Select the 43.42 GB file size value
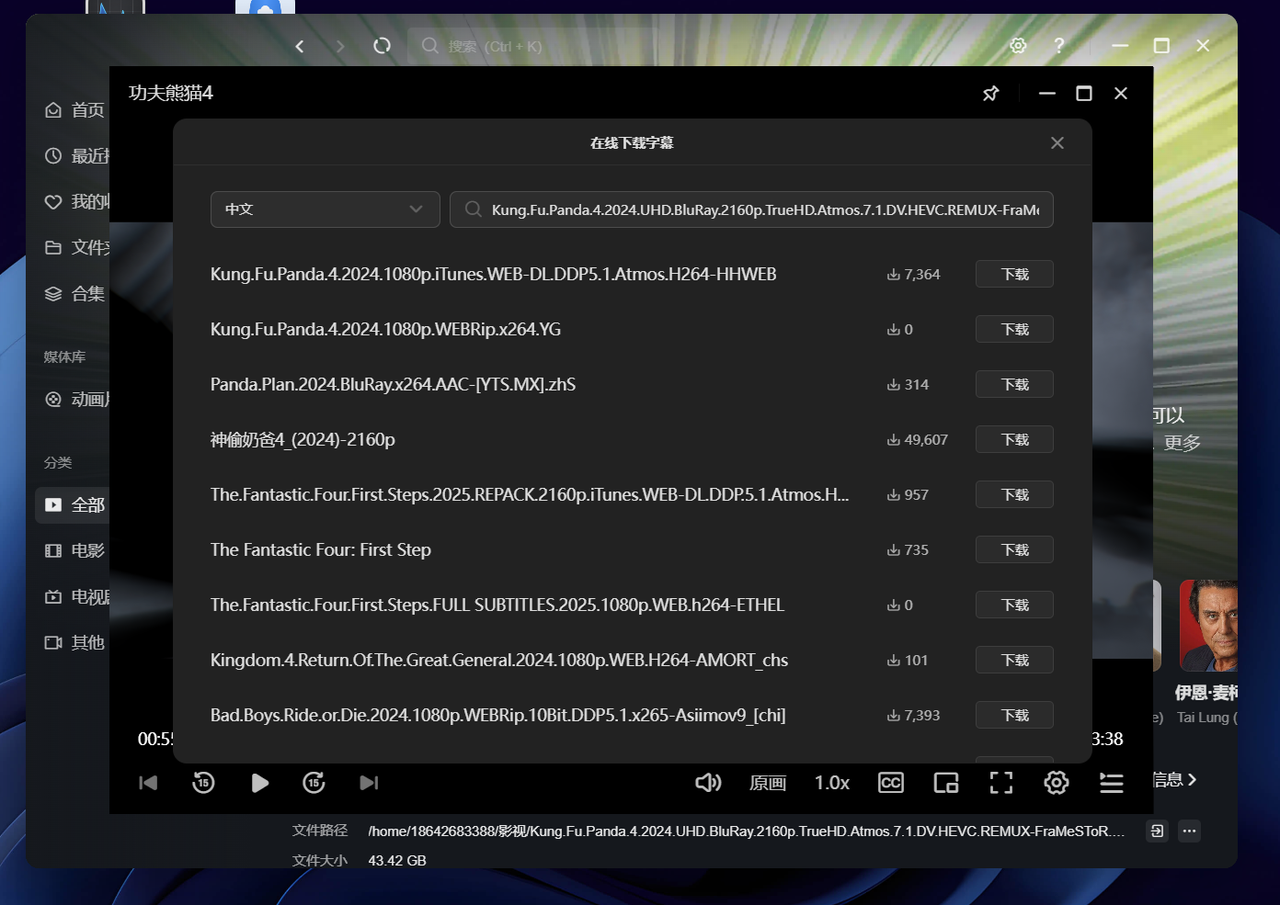The width and height of the screenshot is (1280, 905). click(x=397, y=860)
